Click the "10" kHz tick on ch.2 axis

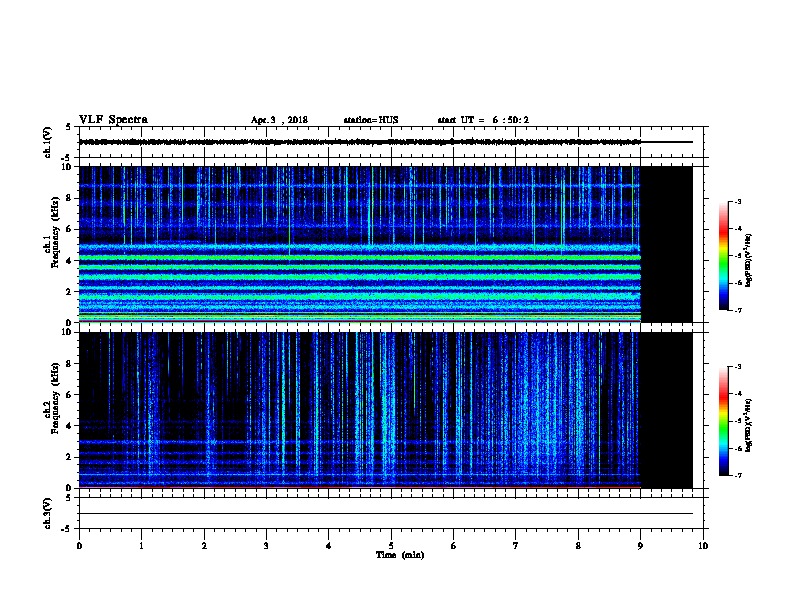67,332
